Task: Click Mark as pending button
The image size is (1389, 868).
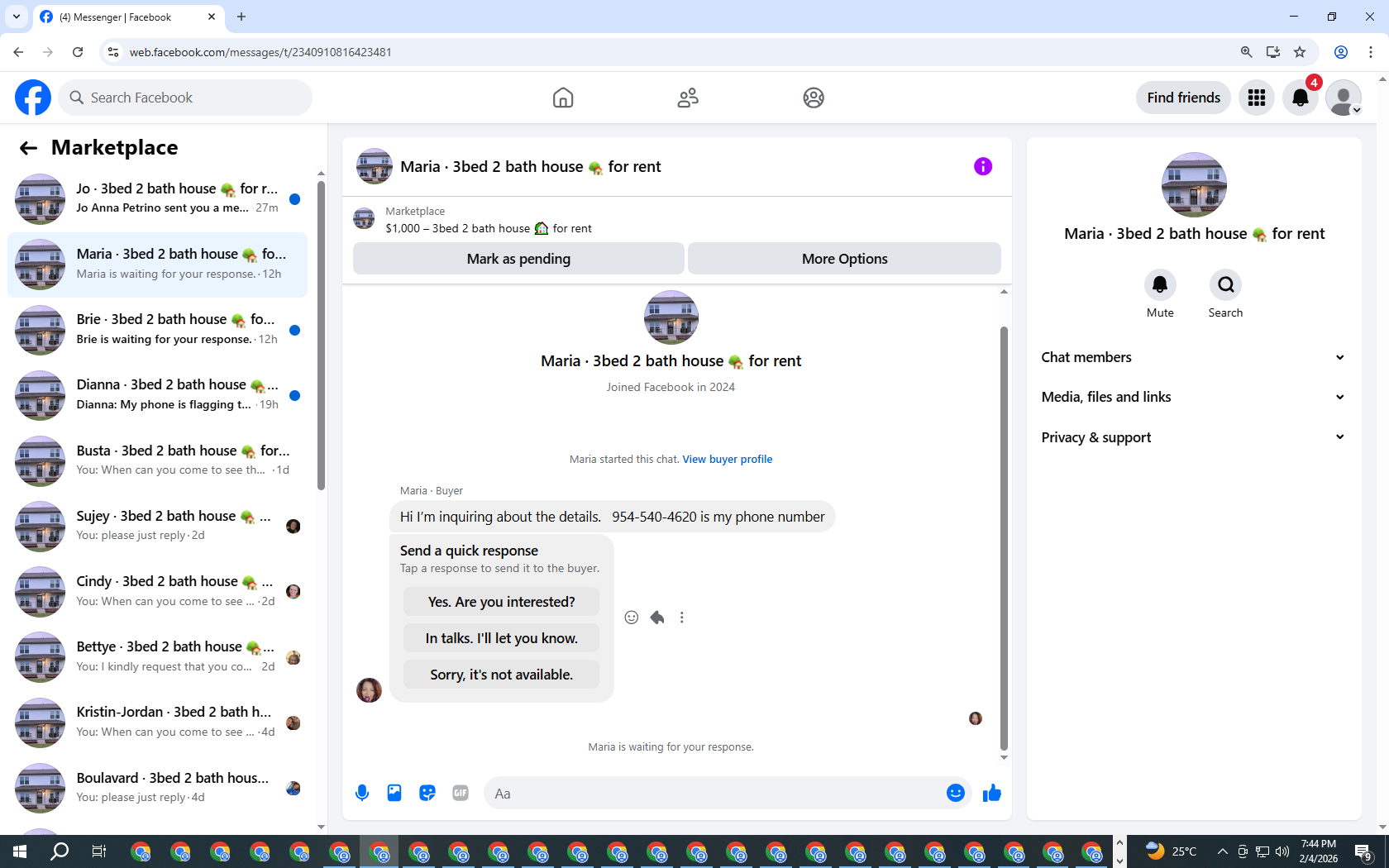Action: pos(518,259)
